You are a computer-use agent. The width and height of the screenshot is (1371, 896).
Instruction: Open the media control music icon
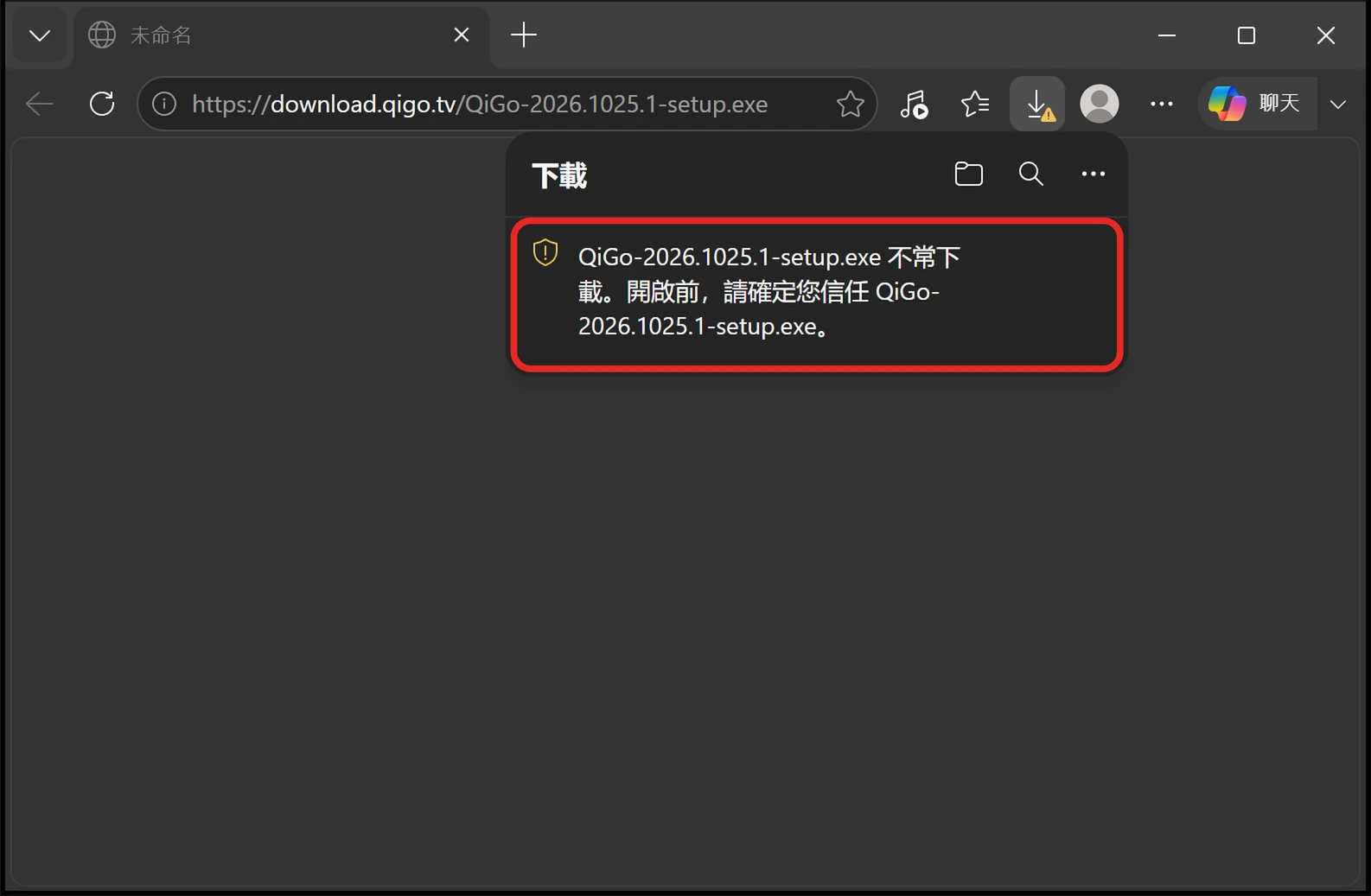click(x=914, y=104)
